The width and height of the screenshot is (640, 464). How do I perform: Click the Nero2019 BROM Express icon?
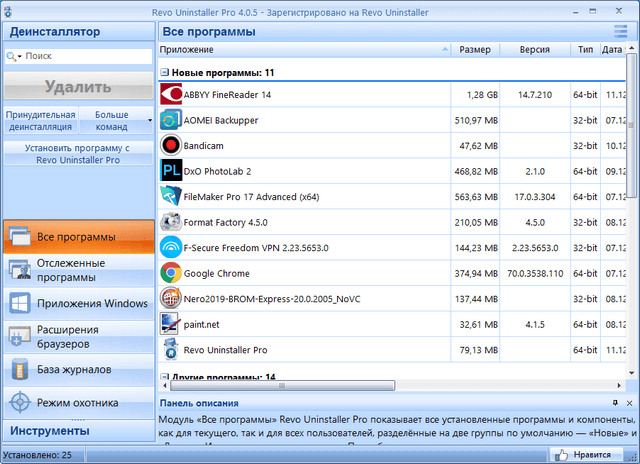pyautogui.click(x=171, y=298)
